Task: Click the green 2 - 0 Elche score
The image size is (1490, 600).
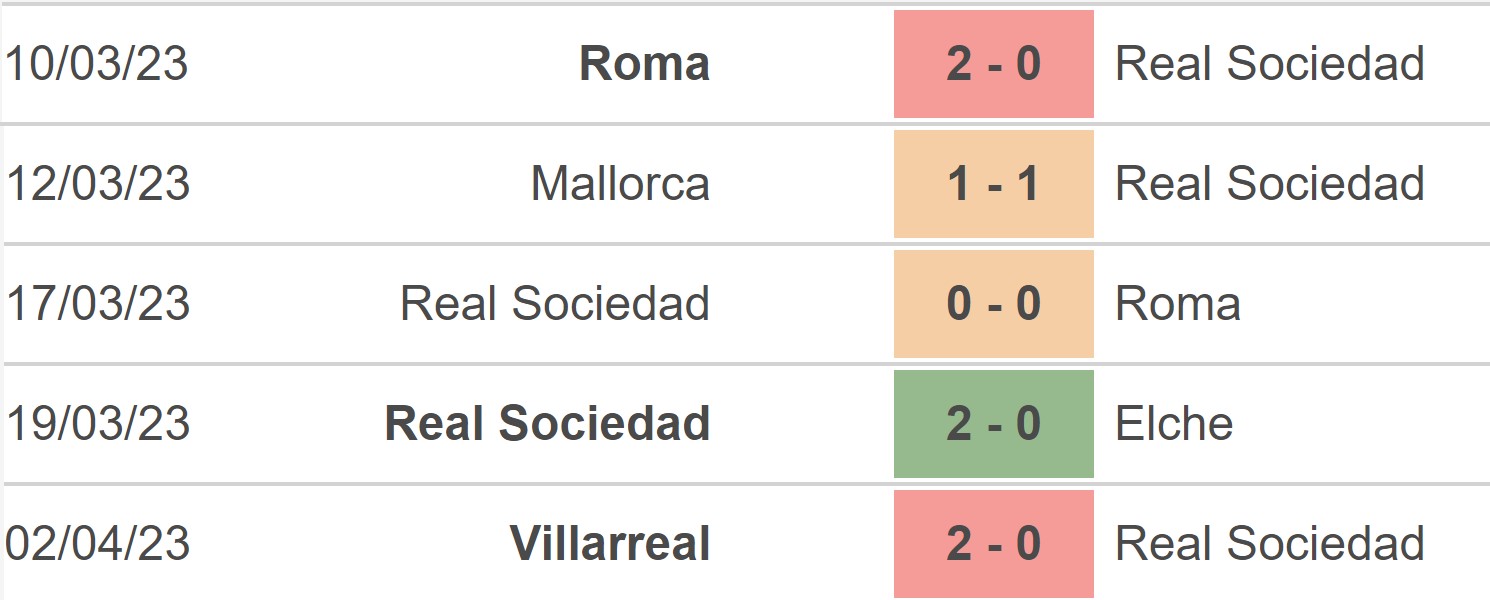Action: click(x=993, y=424)
